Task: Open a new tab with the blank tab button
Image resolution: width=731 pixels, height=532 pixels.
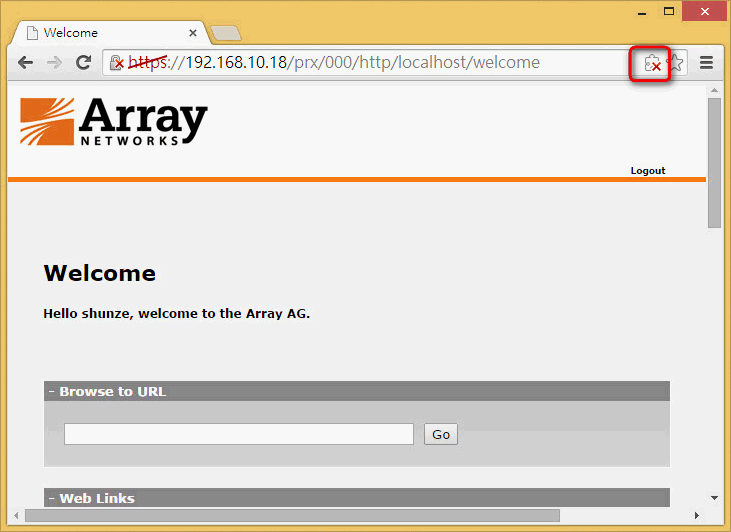Action: click(226, 34)
